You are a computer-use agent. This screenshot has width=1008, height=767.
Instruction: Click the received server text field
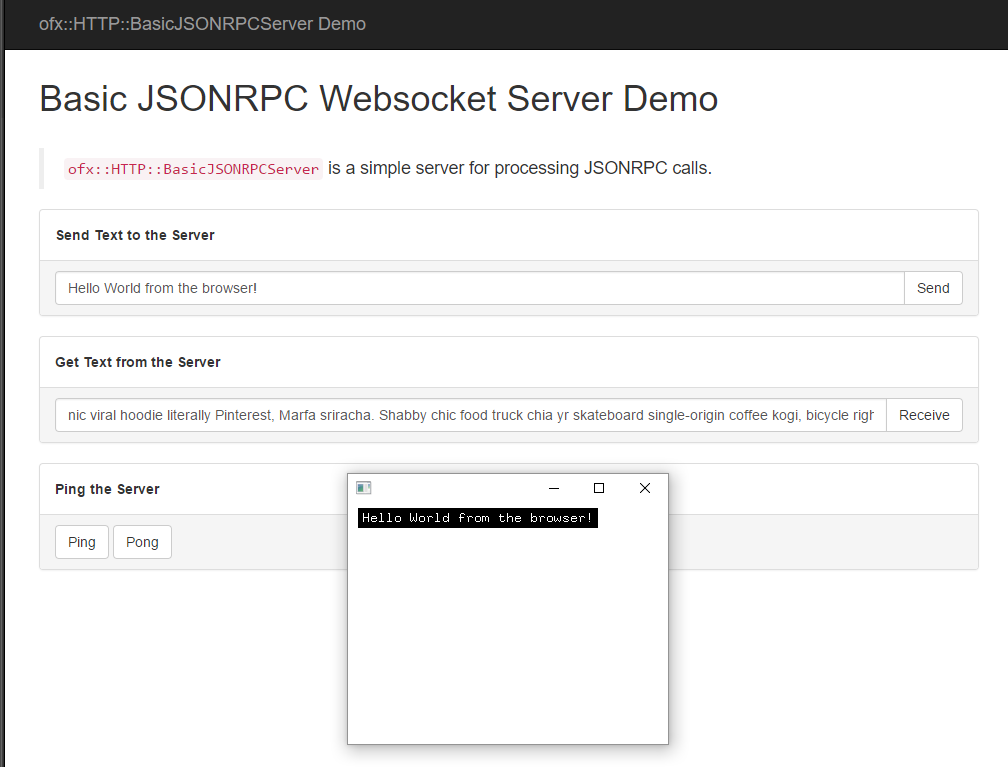(470, 415)
